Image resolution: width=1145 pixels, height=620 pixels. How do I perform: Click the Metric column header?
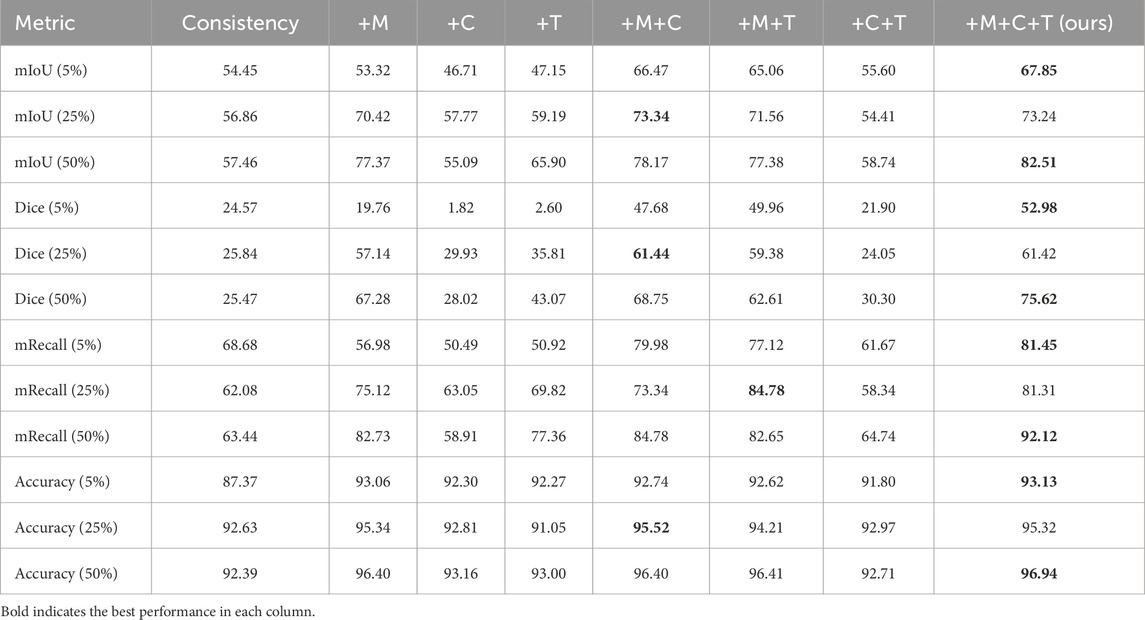point(45,23)
